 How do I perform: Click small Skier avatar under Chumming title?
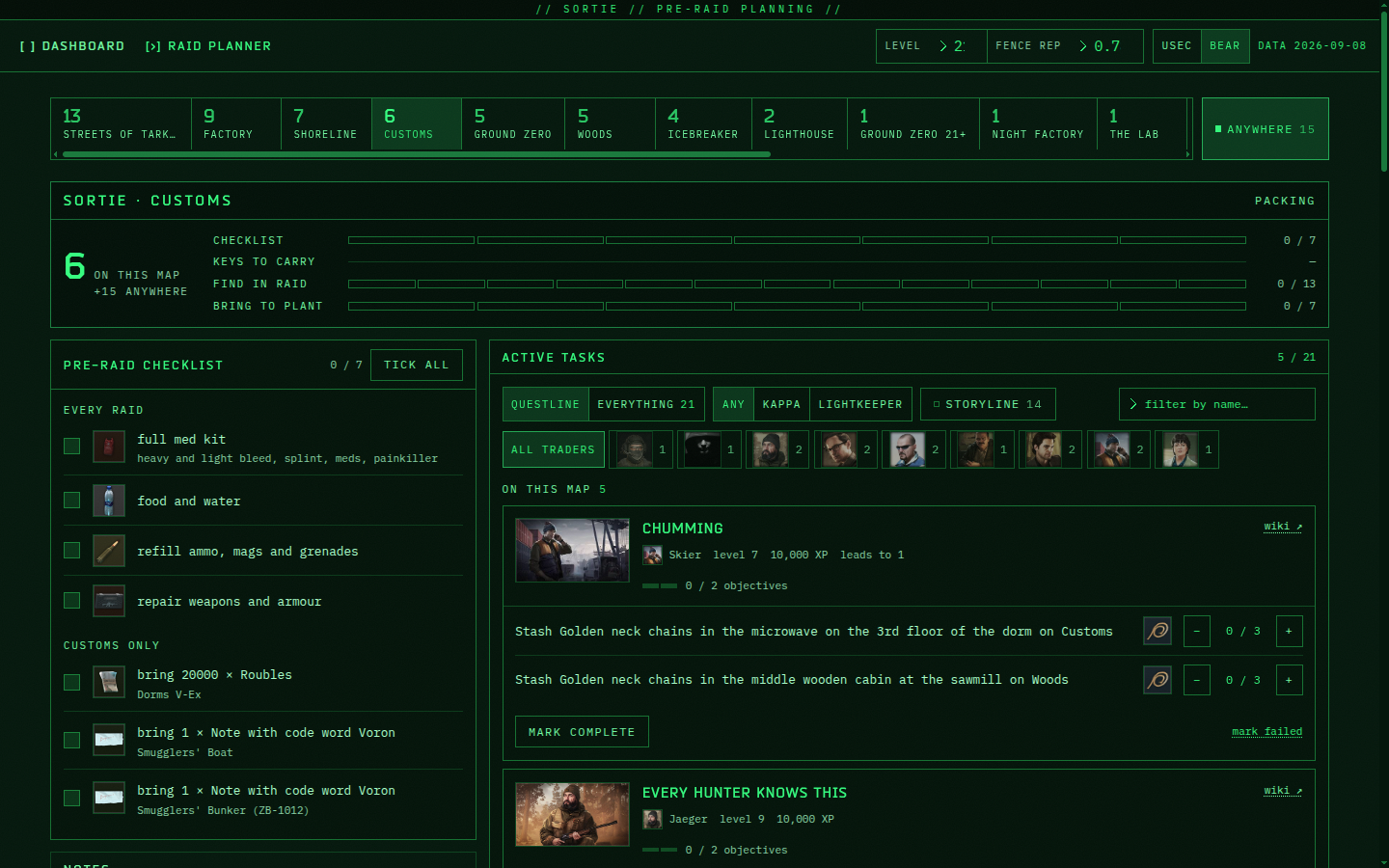click(x=652, y=555)
